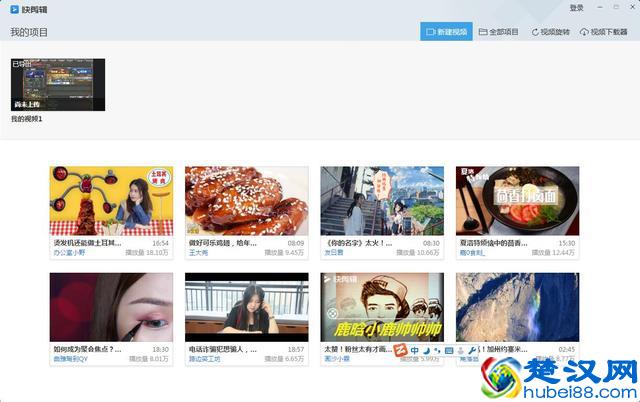This screenshot has width=640, height=402.
Task: Click the 新建视频 button
Action: pyautogui.click(x=446, y=31)
